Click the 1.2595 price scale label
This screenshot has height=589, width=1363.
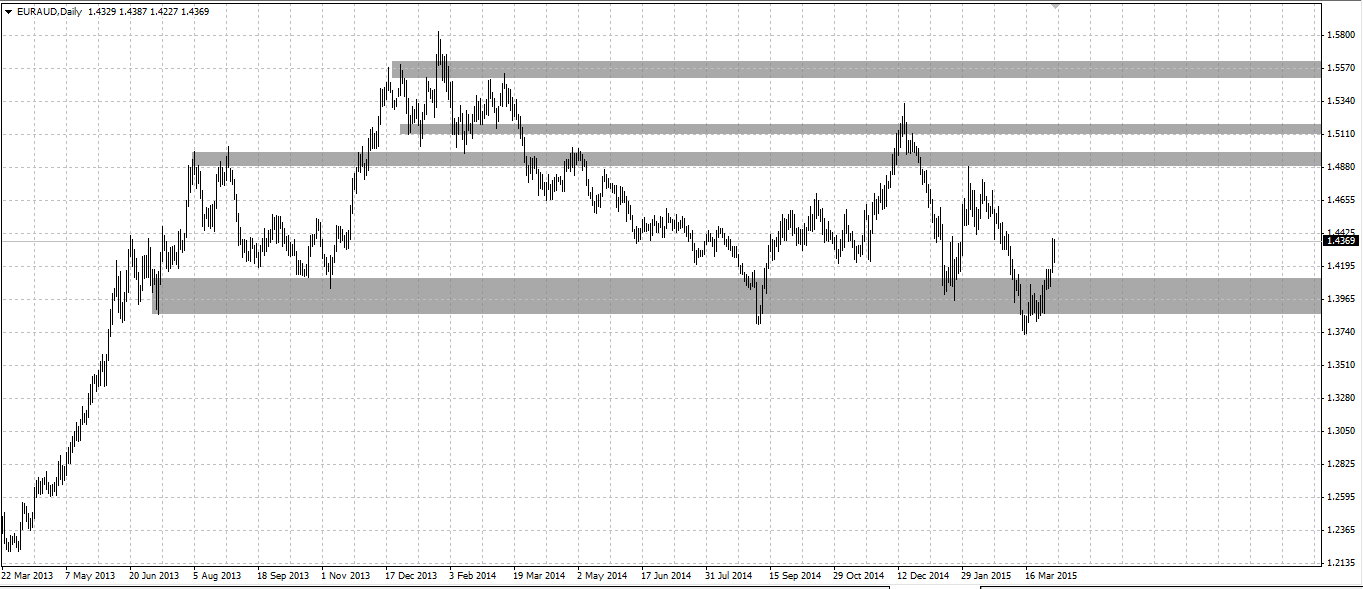pos(1341,497)
